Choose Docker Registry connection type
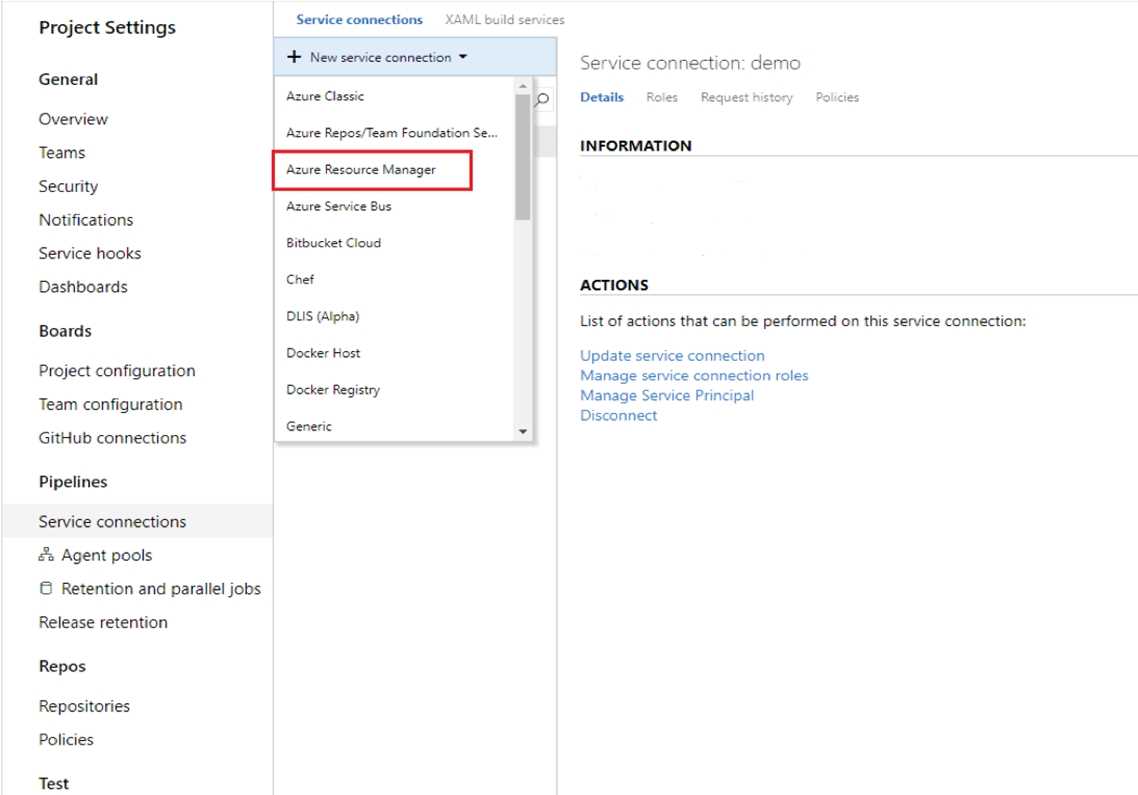Image resolution: width=1138 pixels, height=795 pixels. point(333,390)
